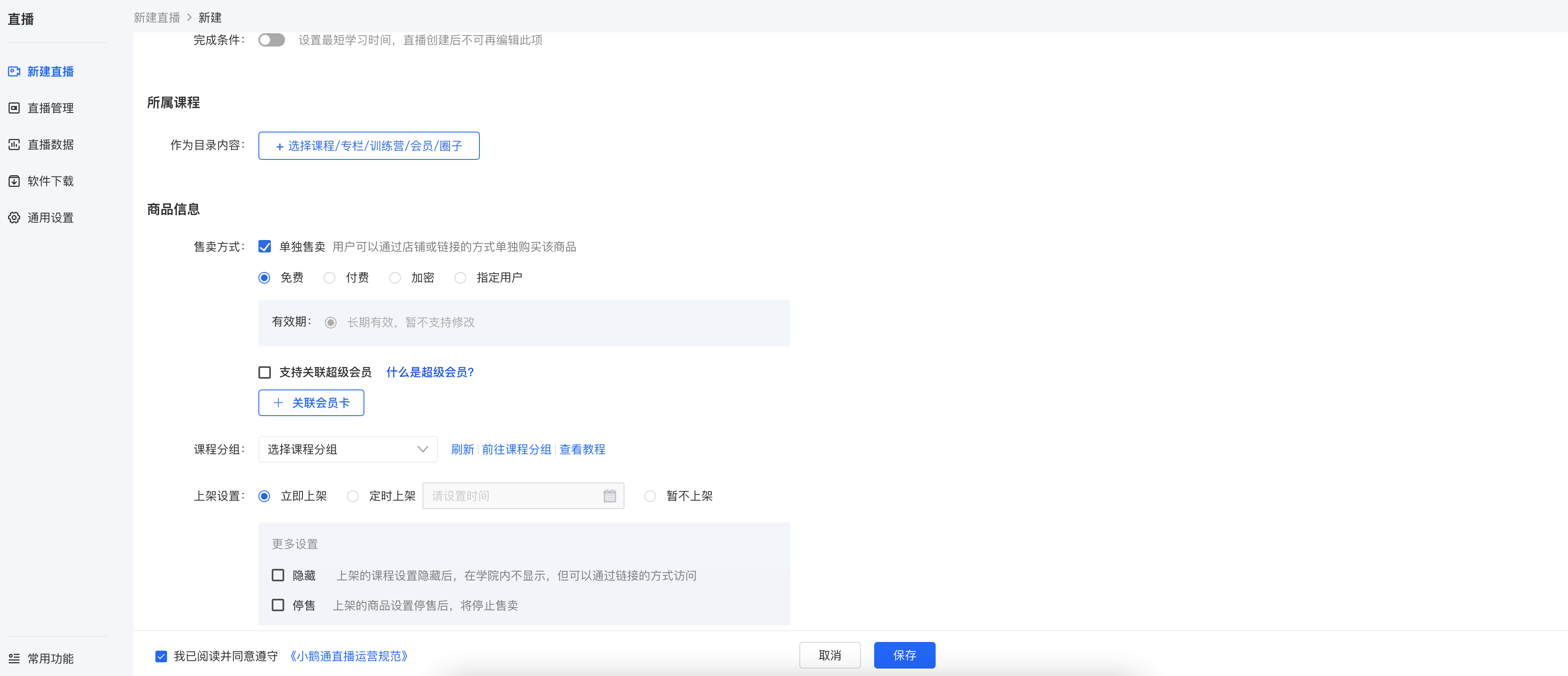The width and height of the screenshot is (1568, 676).
Task: Click the 新建直播 camera icon in sidebar
Action: pos(14,72)
